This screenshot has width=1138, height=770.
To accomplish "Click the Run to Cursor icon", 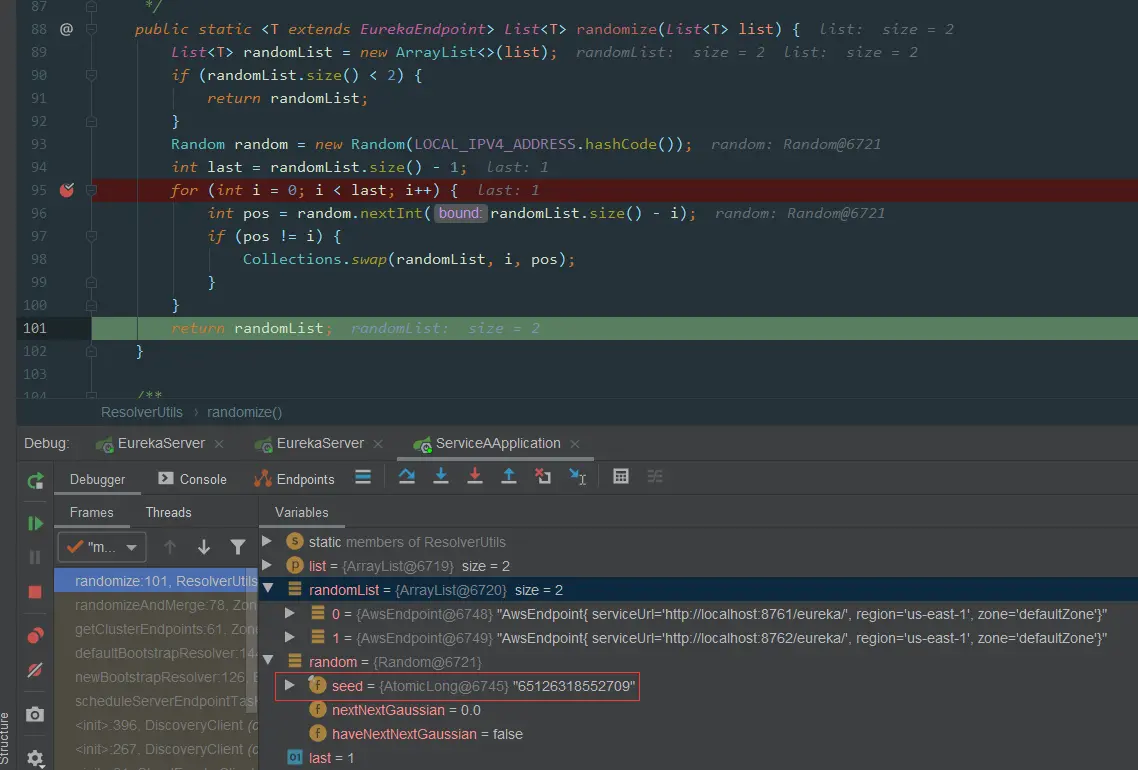I will pos(578,476).
